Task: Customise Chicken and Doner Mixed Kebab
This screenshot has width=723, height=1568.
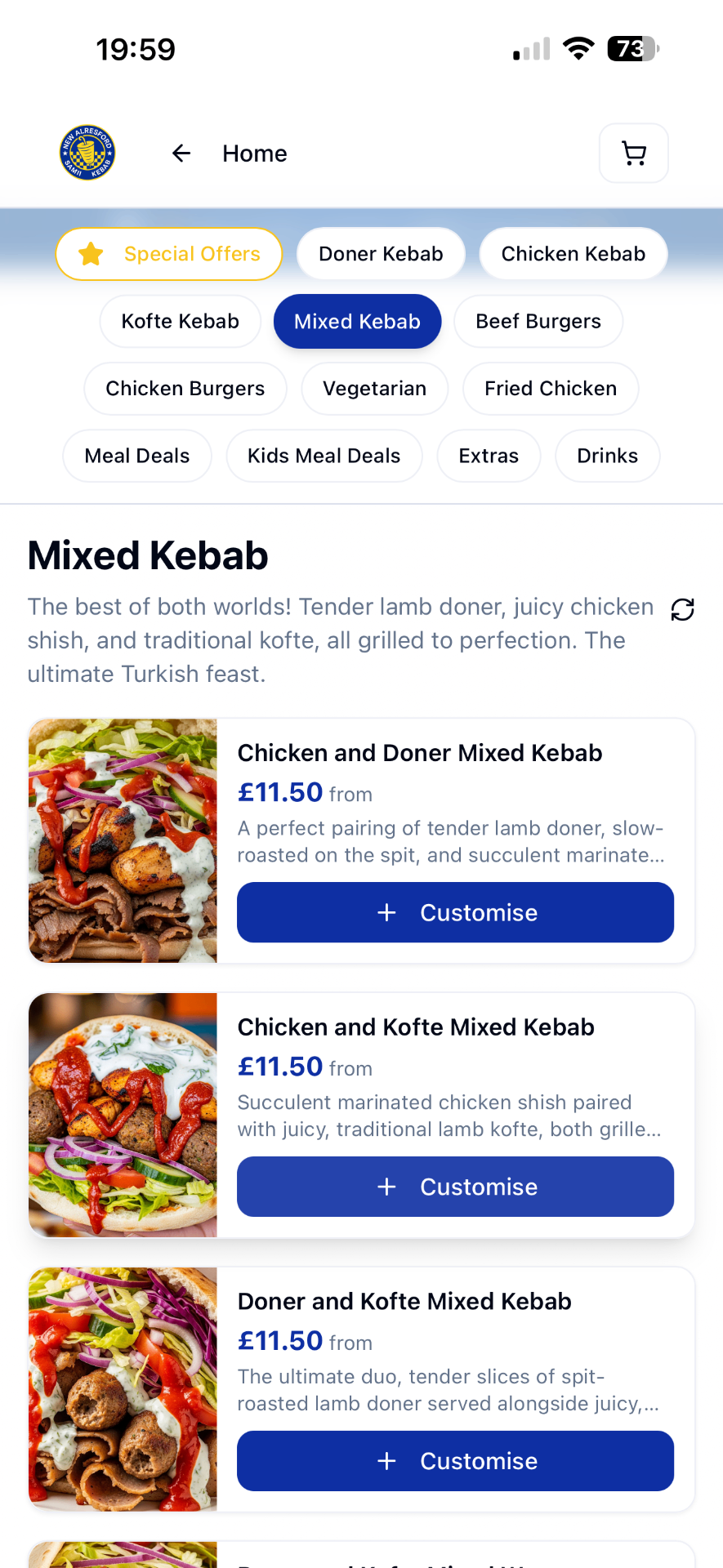Action: [455, 912]
